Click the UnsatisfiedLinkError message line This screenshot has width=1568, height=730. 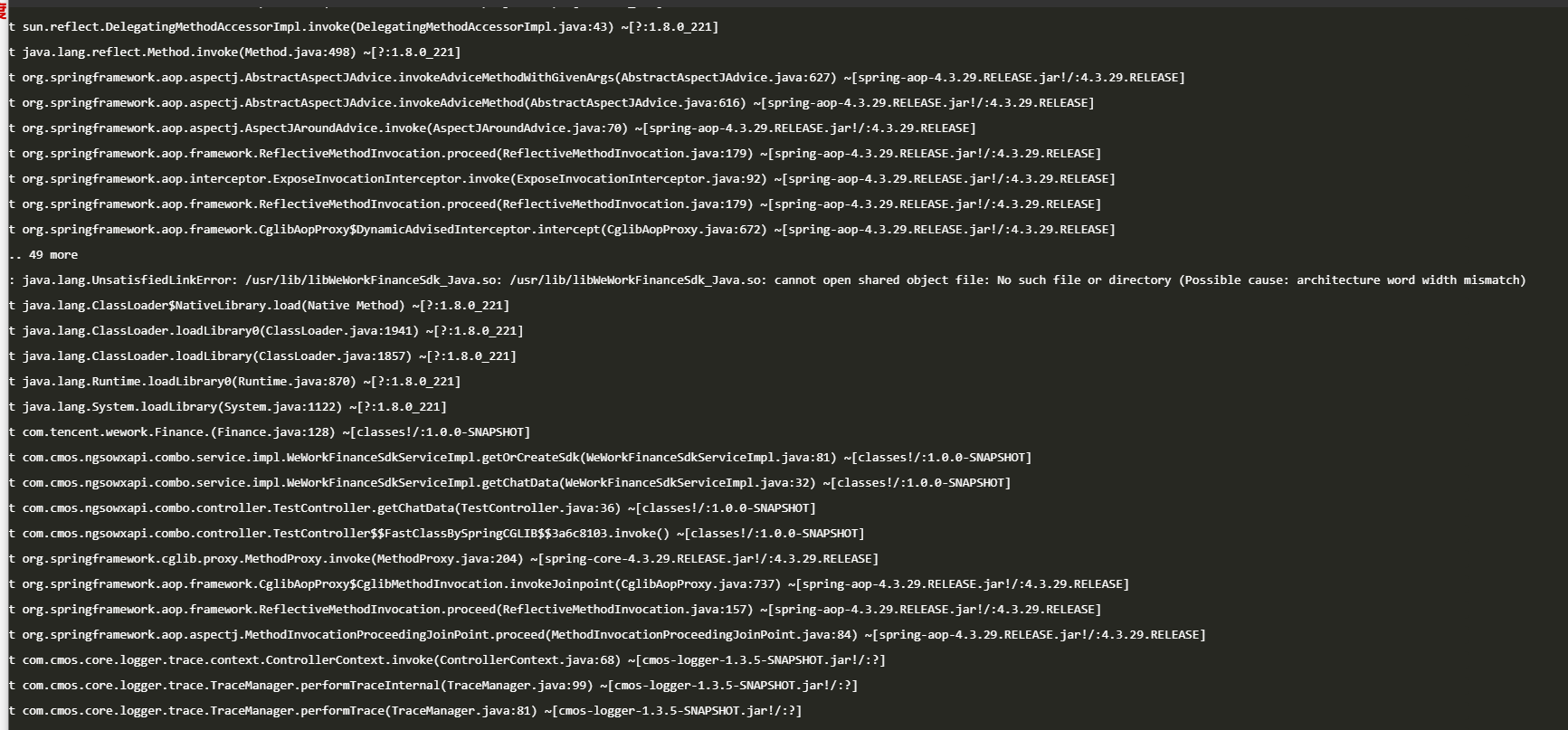pyautogui.click(x=768, y=280)
